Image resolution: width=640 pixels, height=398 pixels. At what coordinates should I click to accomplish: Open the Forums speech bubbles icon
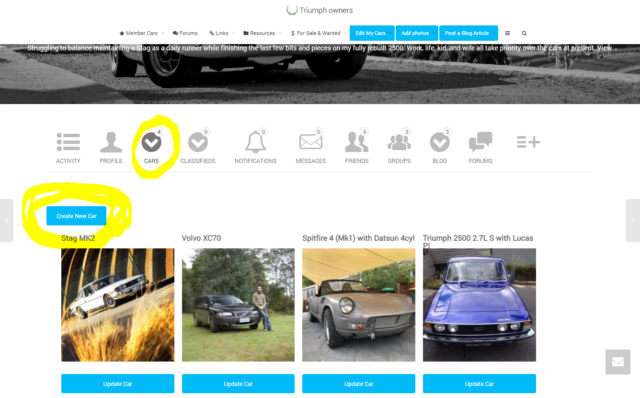point(480,142)
